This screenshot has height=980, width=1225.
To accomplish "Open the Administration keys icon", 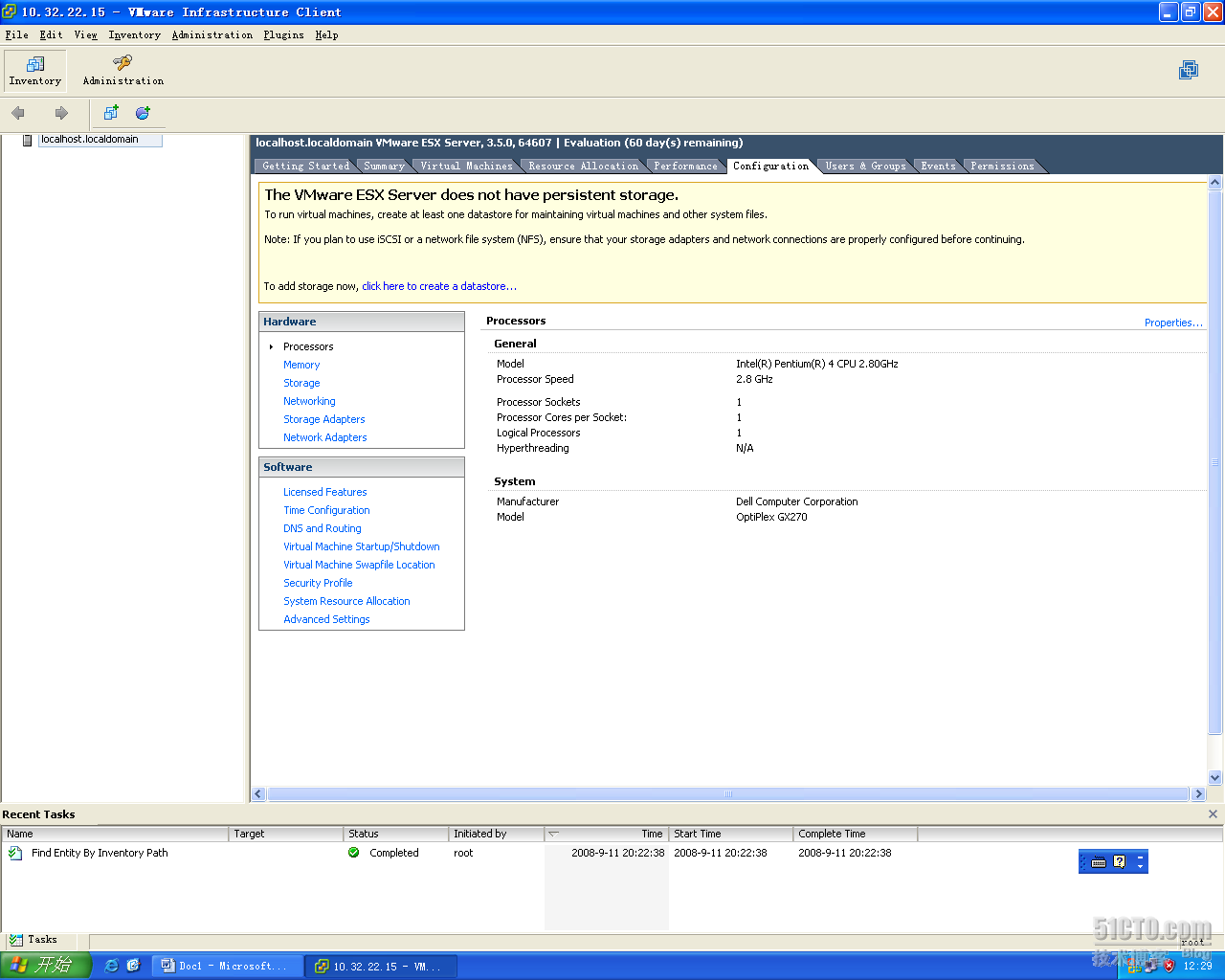I will (x=122, y=63).
